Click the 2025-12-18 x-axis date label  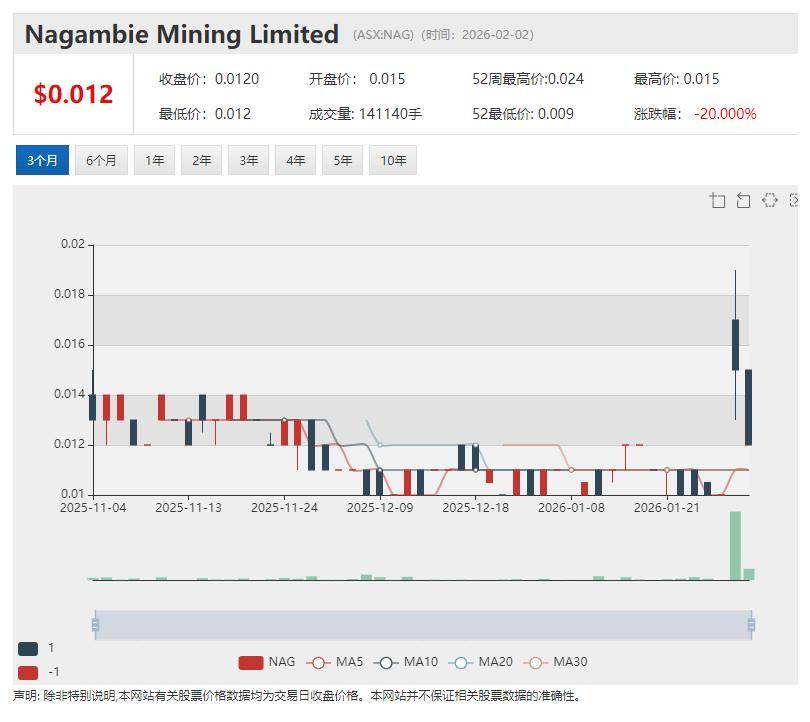(x=476, y=508)
